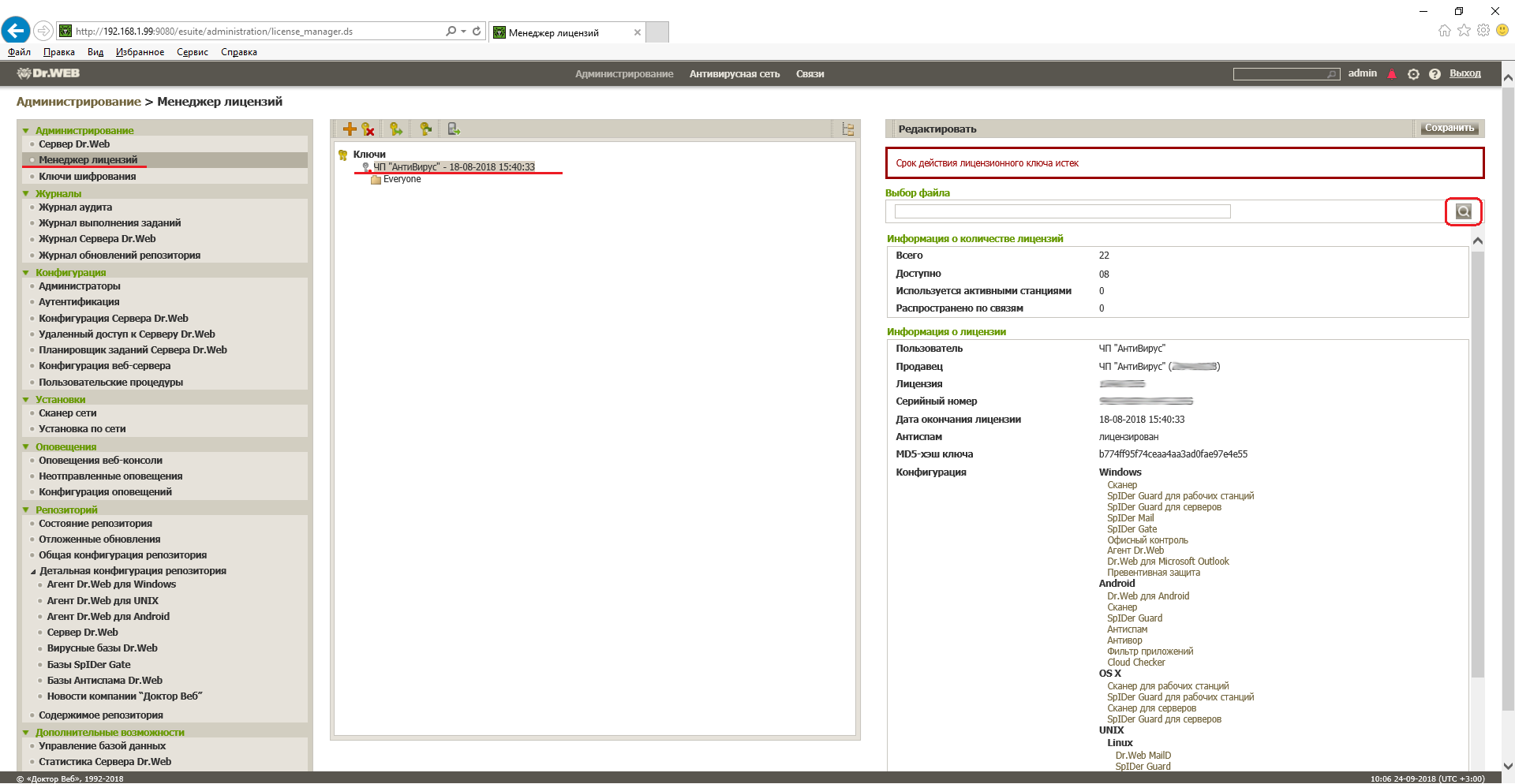Image resolution: width=1515 pixels, height=784 pixels.
Task: Go to Администрирование in top navigation
Action: coord(624,74)
